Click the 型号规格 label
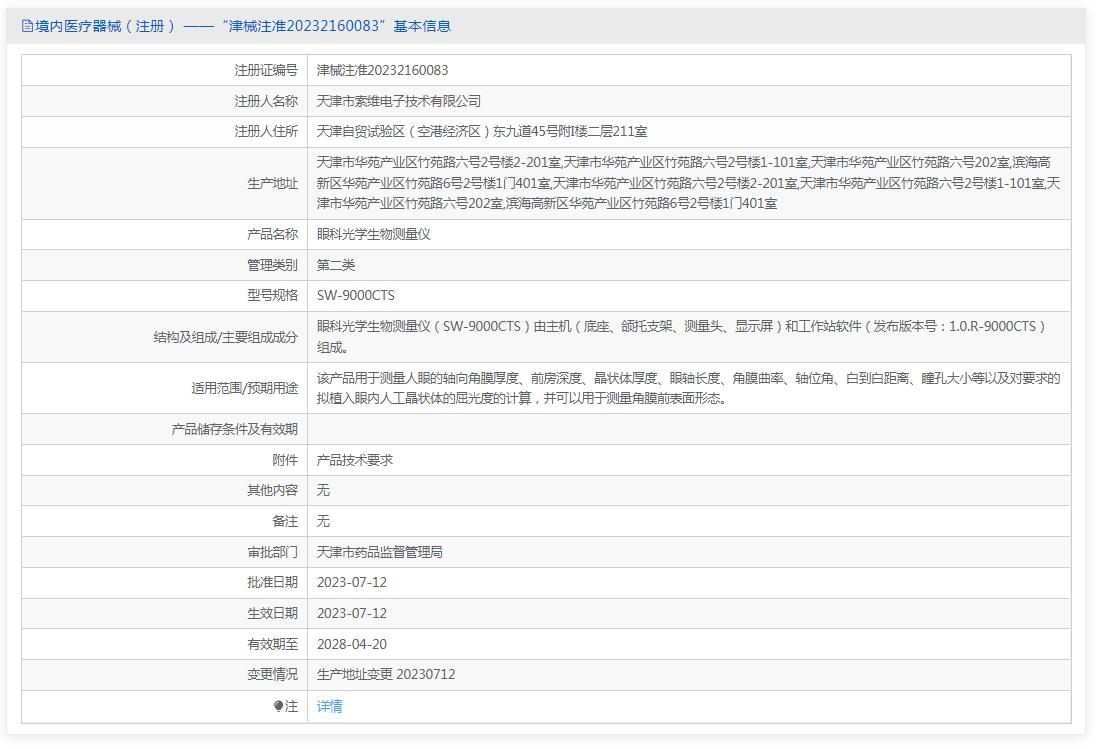The height and width of the screenshot is (749, 1111). pos(273,295)
